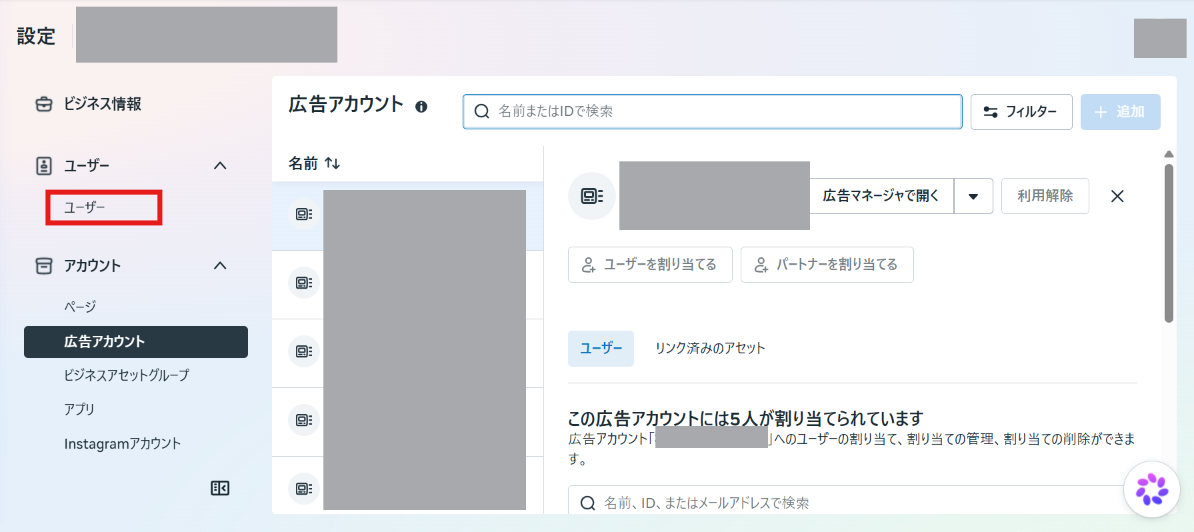Click the magnifier icon in the top search box
1194x532 pixels.
pyautogui.click(x=481, y=111)
